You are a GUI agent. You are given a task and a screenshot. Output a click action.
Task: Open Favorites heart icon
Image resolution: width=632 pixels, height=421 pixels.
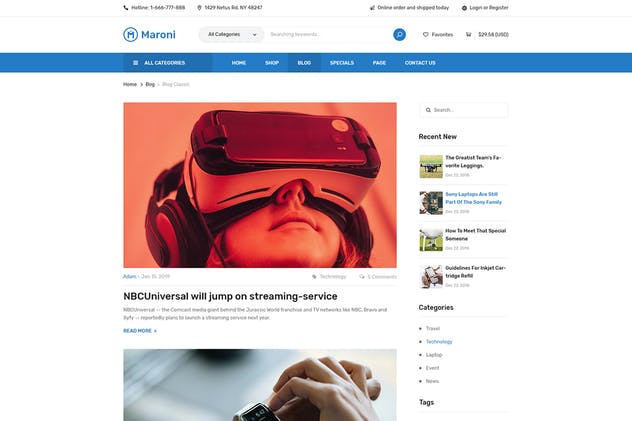tap(425, 34)
